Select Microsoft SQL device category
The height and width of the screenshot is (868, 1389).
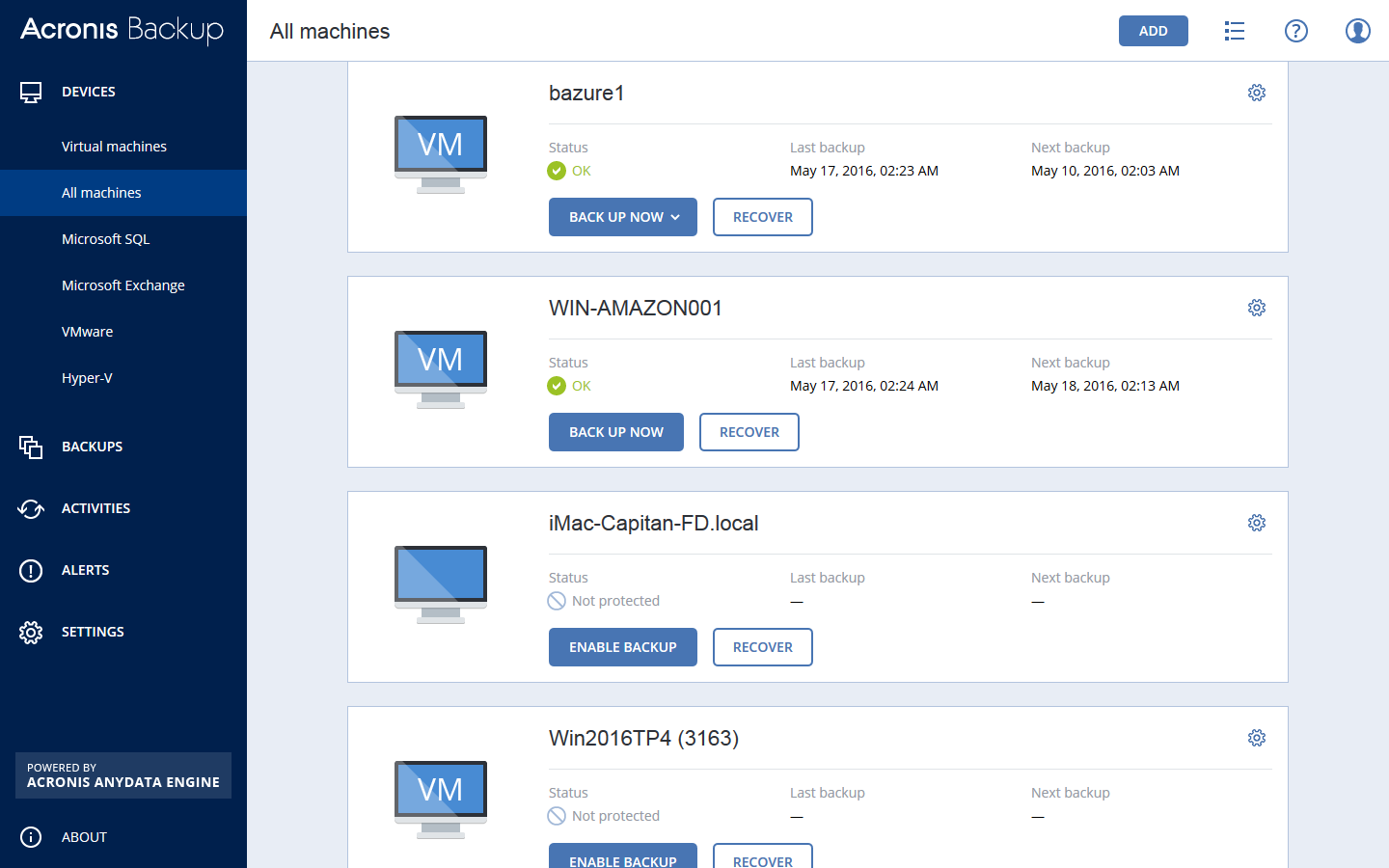pos(105,239)
